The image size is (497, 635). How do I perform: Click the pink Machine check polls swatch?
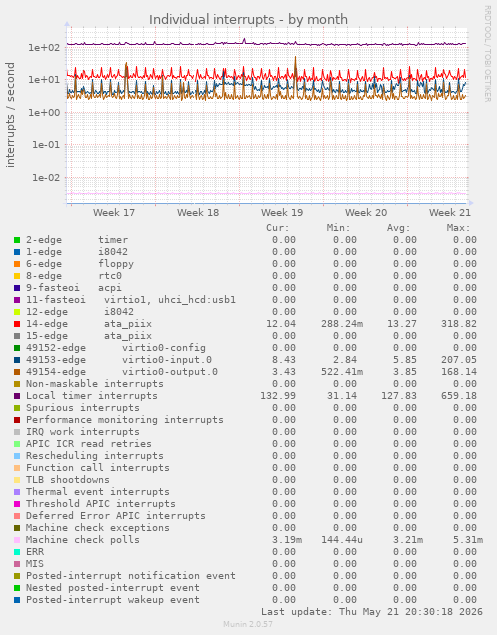(x=17, y=540)
